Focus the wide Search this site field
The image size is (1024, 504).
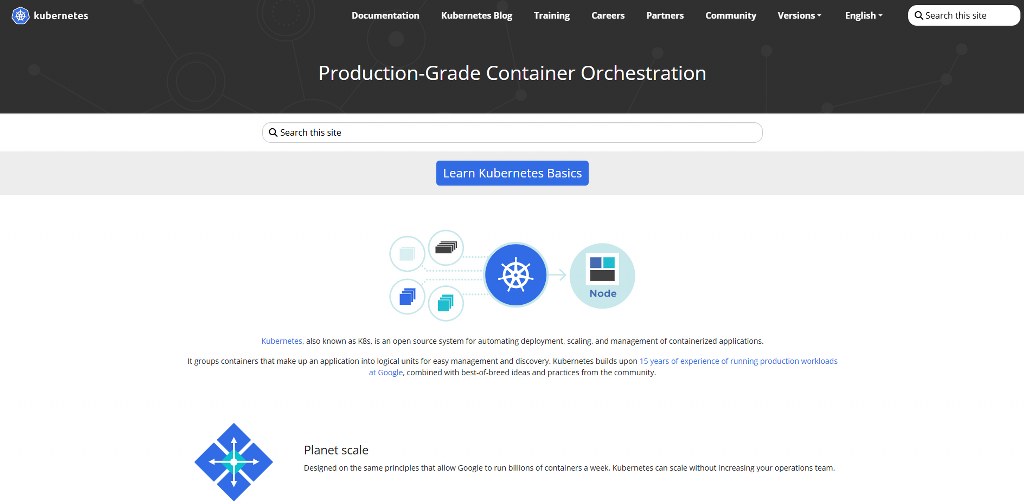pyautogui.click(x=512, y=133)
